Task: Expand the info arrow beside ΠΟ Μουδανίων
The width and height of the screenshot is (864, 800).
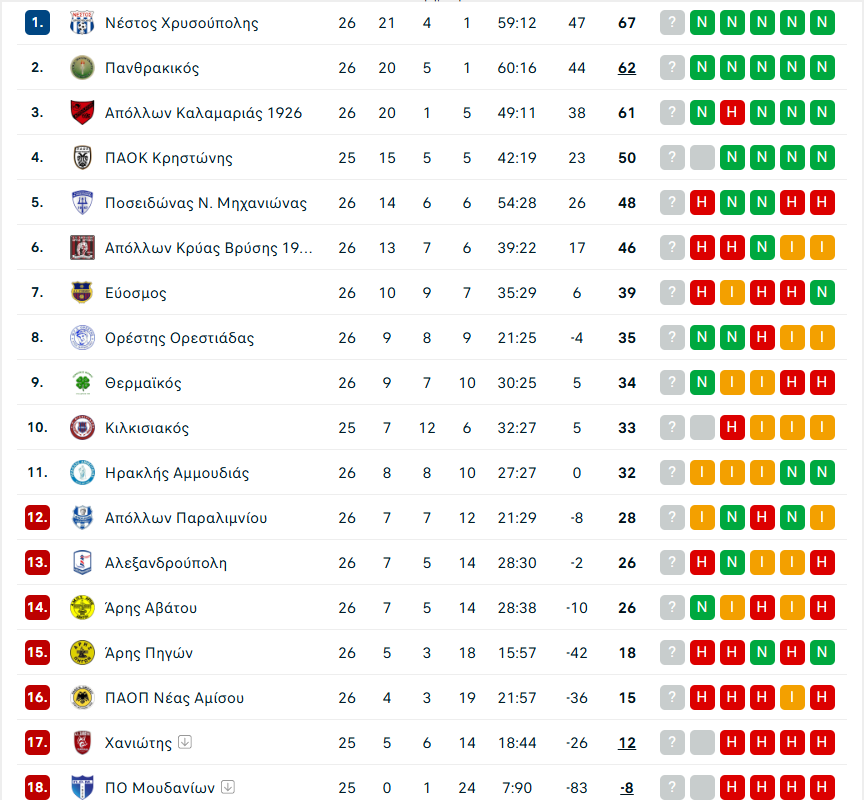Action: [x=228, y=787]
